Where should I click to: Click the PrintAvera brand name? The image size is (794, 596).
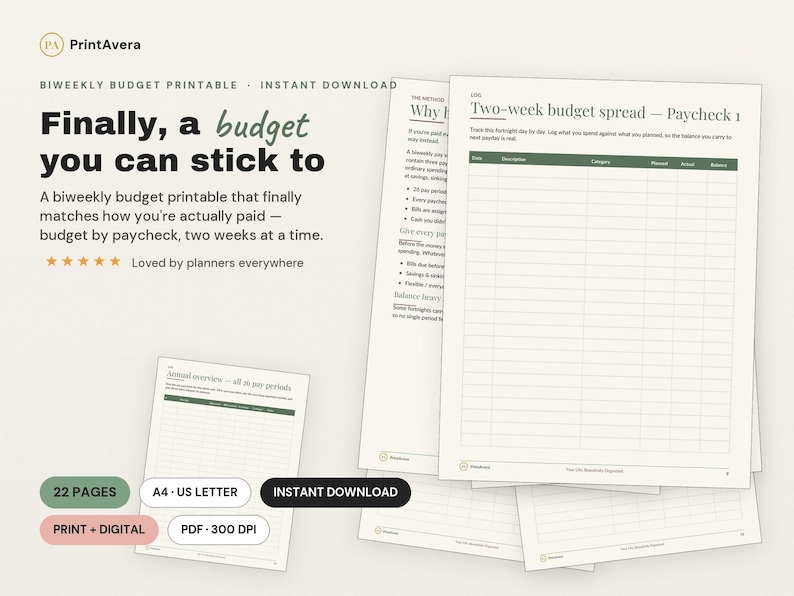105,45
